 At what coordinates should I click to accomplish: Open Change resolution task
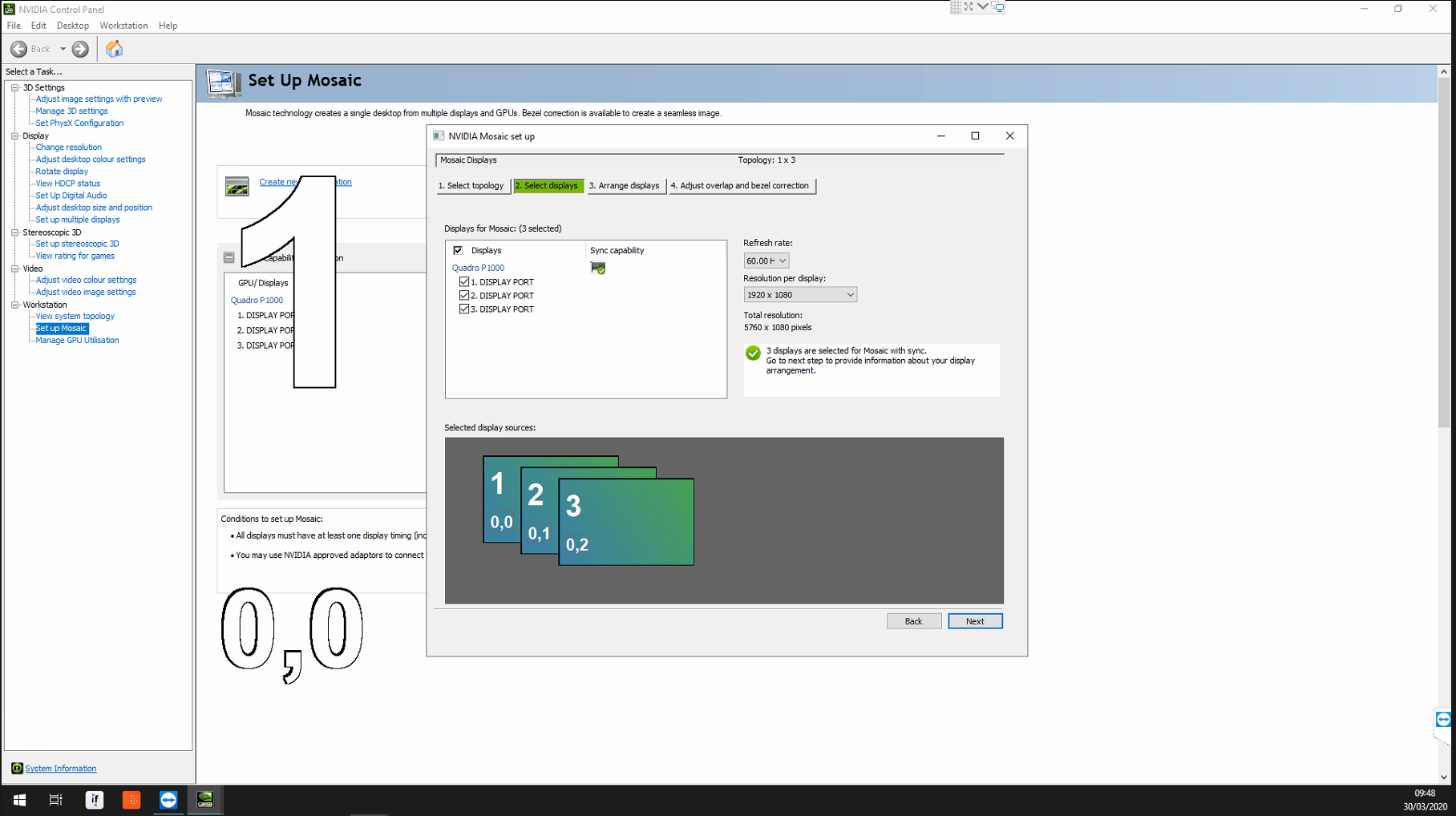(x=68, y=147)
